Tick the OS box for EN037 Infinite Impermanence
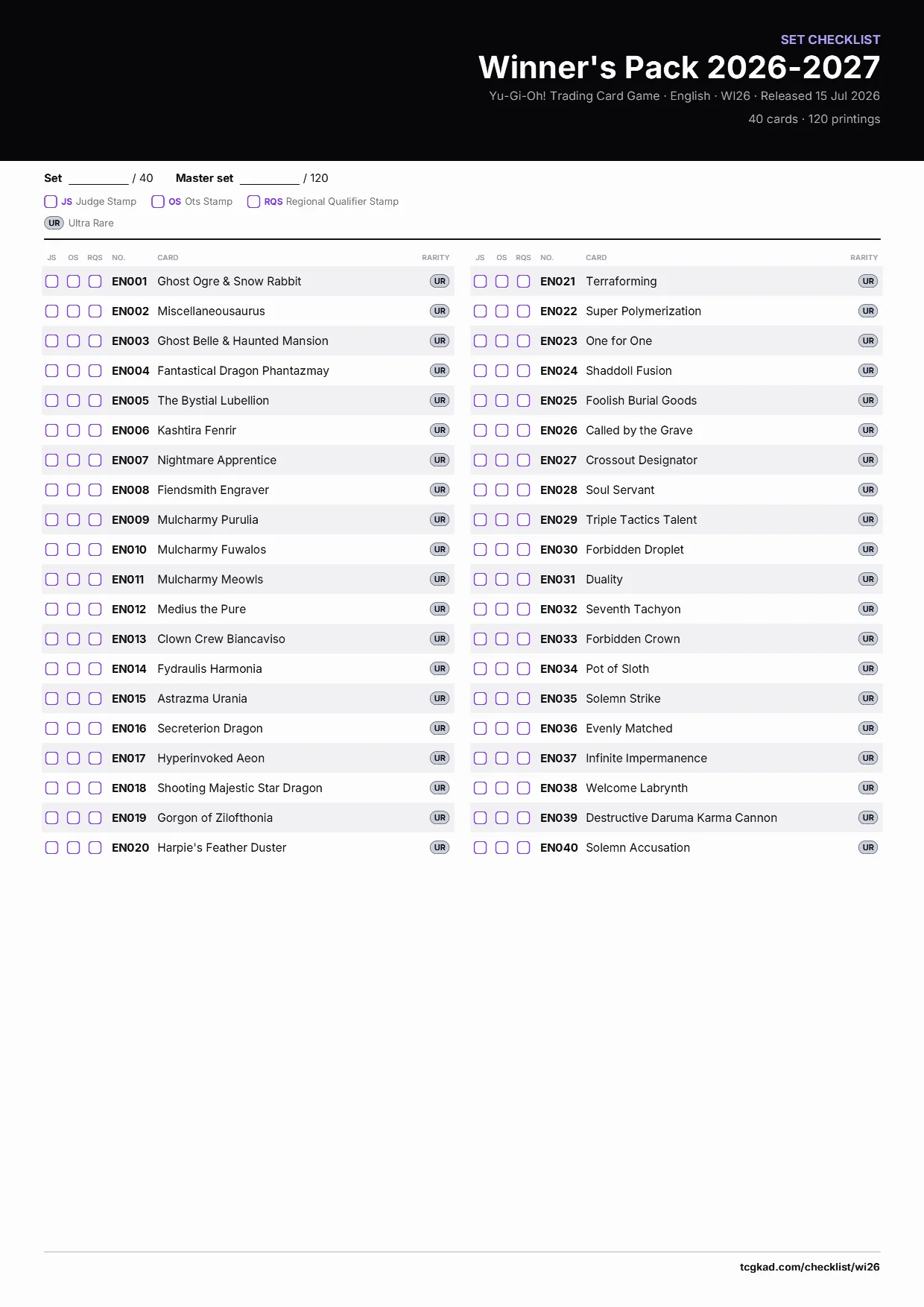Viewport: 924px width, 1307px height. tap(501, 758)
